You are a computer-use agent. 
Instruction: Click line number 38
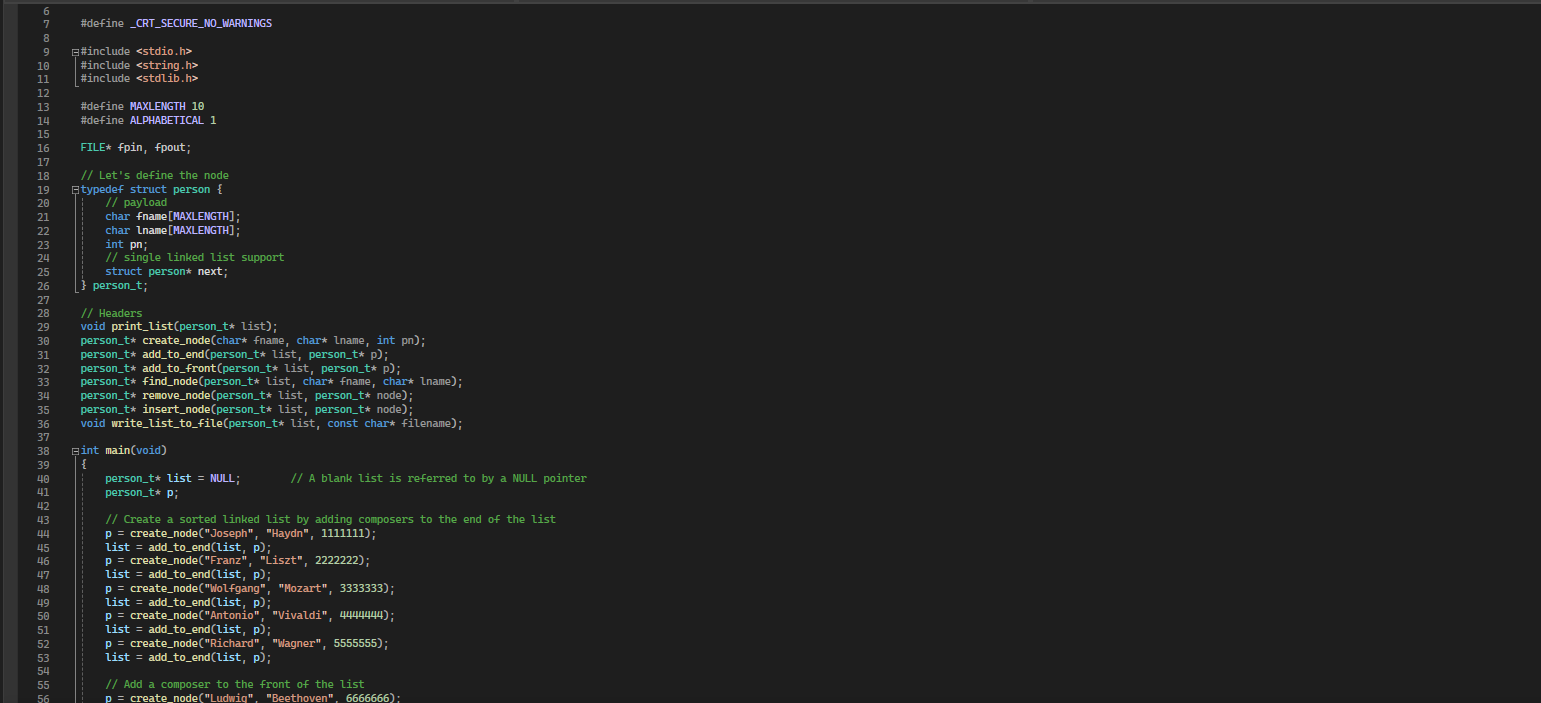pyautogui.click(x=42, y=450)
